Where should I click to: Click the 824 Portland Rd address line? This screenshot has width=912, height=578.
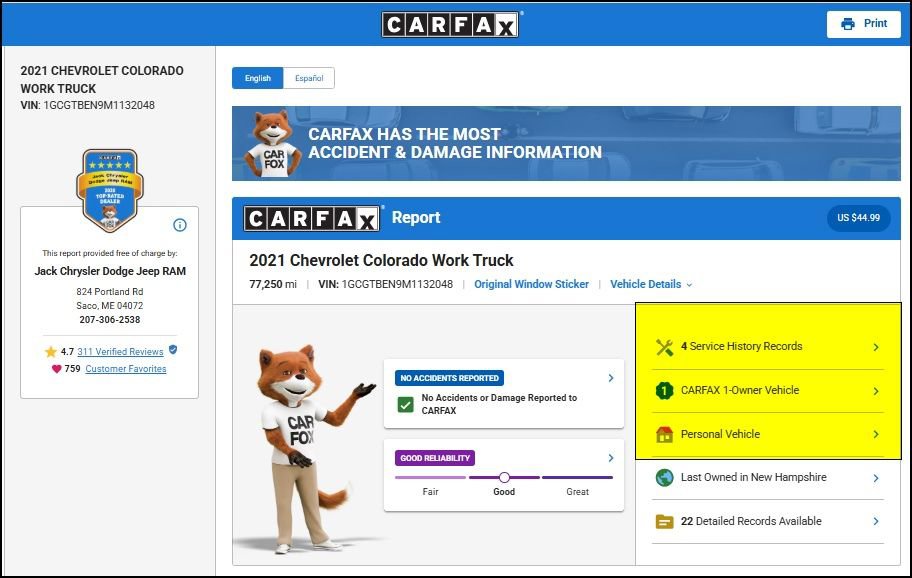(110, 292)
